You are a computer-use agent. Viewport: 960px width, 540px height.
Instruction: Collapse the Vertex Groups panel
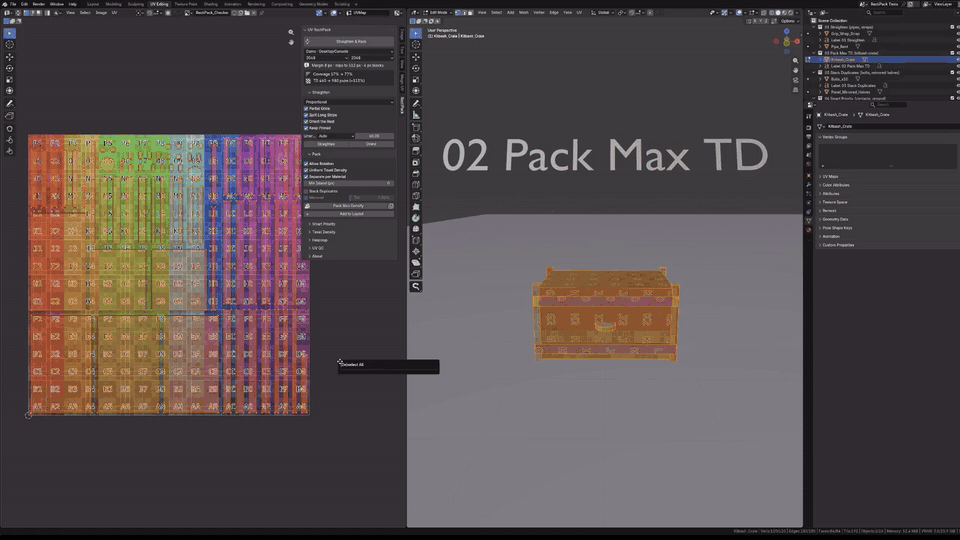(834, 137)
